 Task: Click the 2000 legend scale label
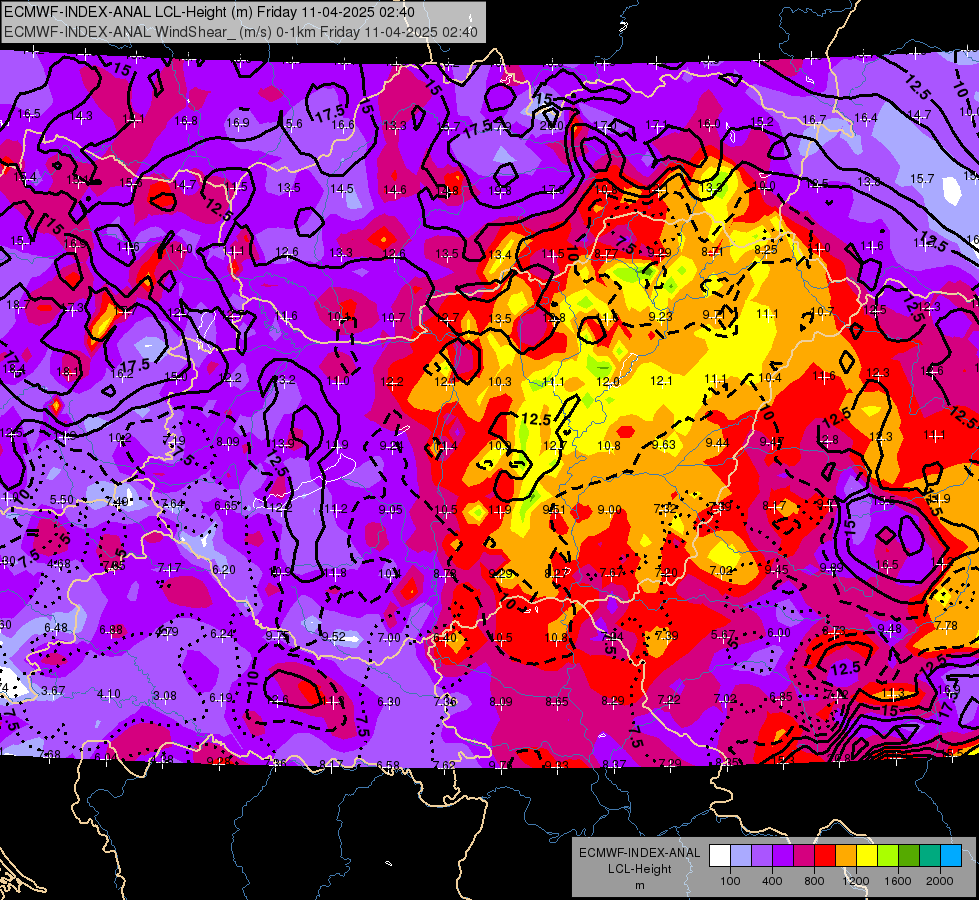[940, 881]
